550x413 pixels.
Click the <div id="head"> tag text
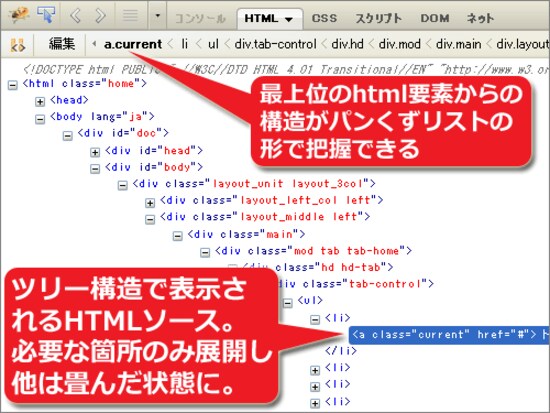(154, 151)
